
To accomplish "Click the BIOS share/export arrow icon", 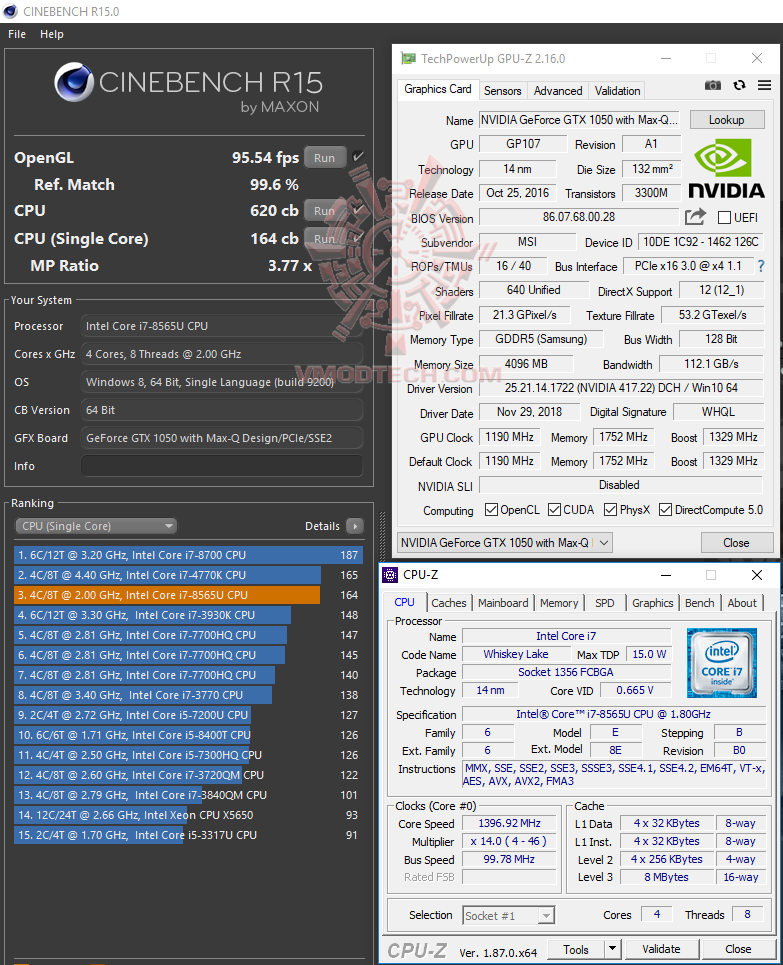I will pos(695,217).
